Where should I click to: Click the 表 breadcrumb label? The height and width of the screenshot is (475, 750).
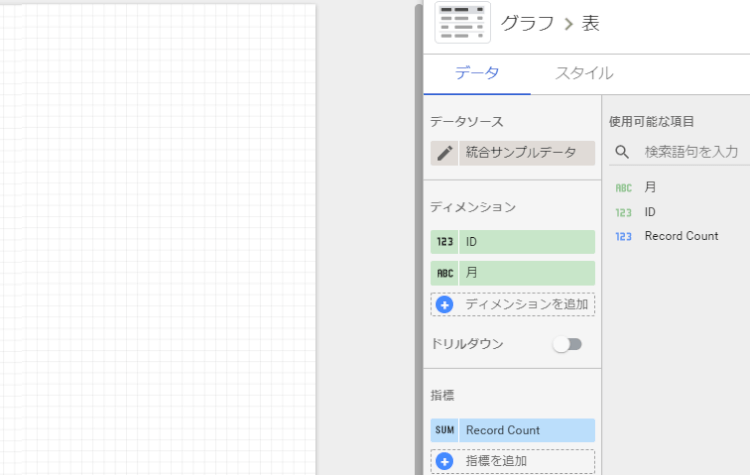[590, 23]
